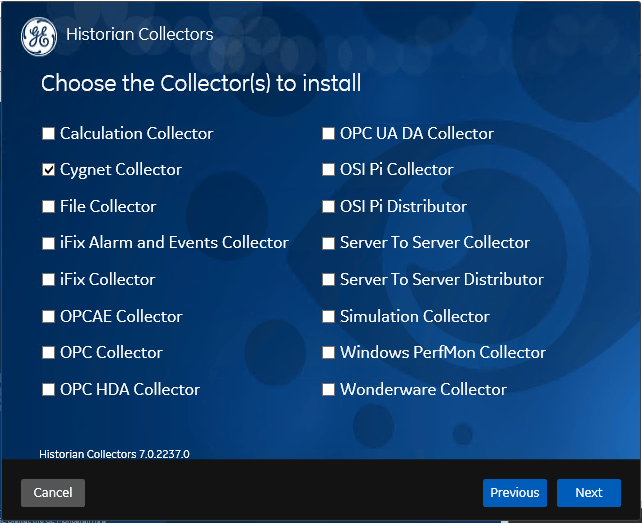Select the OPC HDA Collector checkbox
The width and height of the screenshot is (642, 523).
click(x=48, y=389)
